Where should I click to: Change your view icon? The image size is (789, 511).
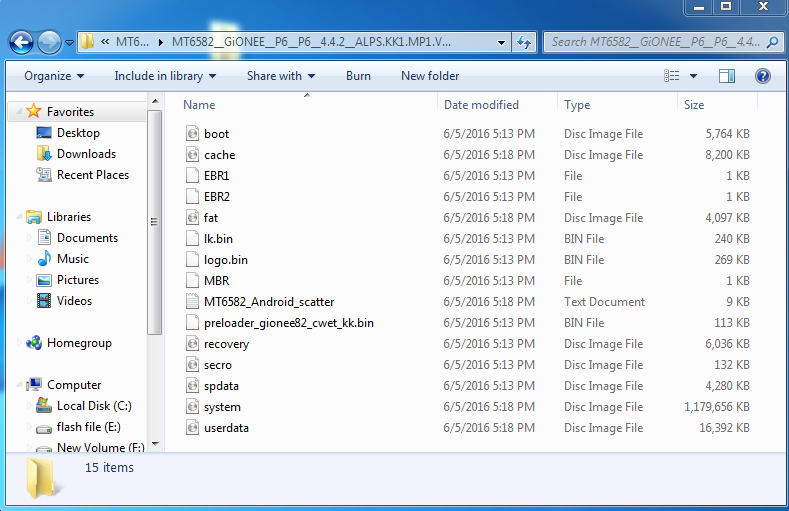(672, 76)
